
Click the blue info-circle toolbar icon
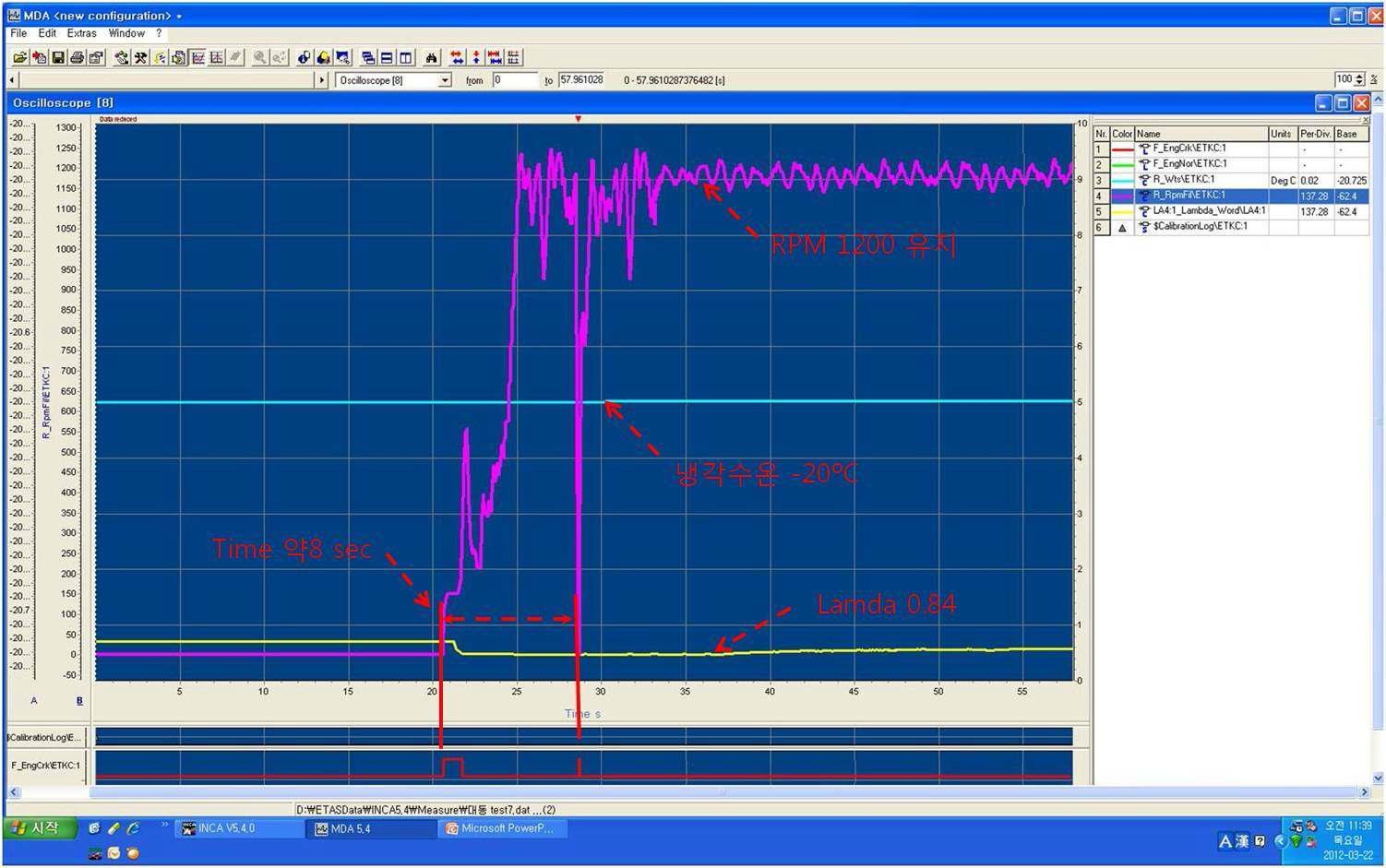[304, 57]
